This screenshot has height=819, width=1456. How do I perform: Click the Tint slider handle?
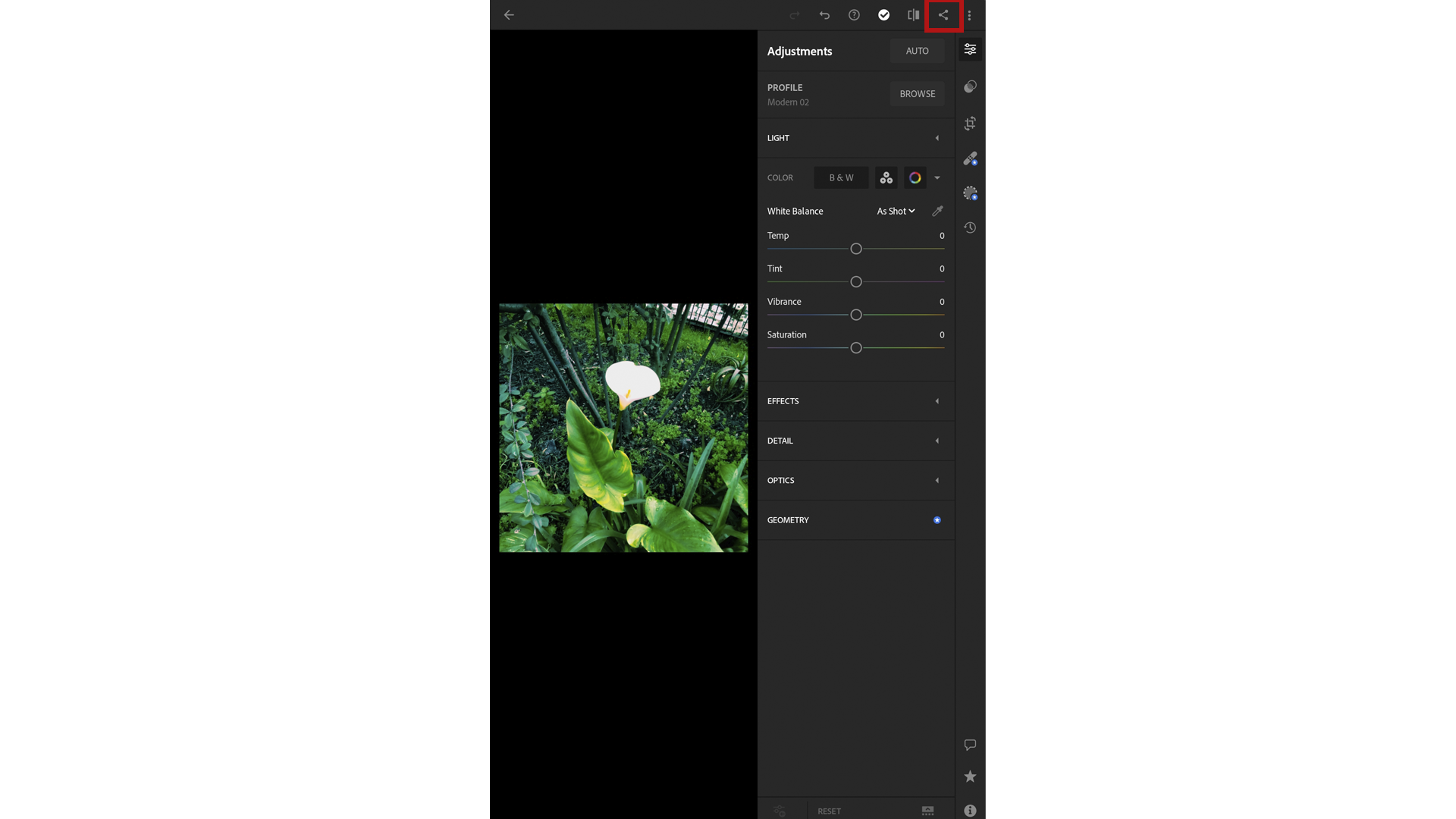click(856, 282)
